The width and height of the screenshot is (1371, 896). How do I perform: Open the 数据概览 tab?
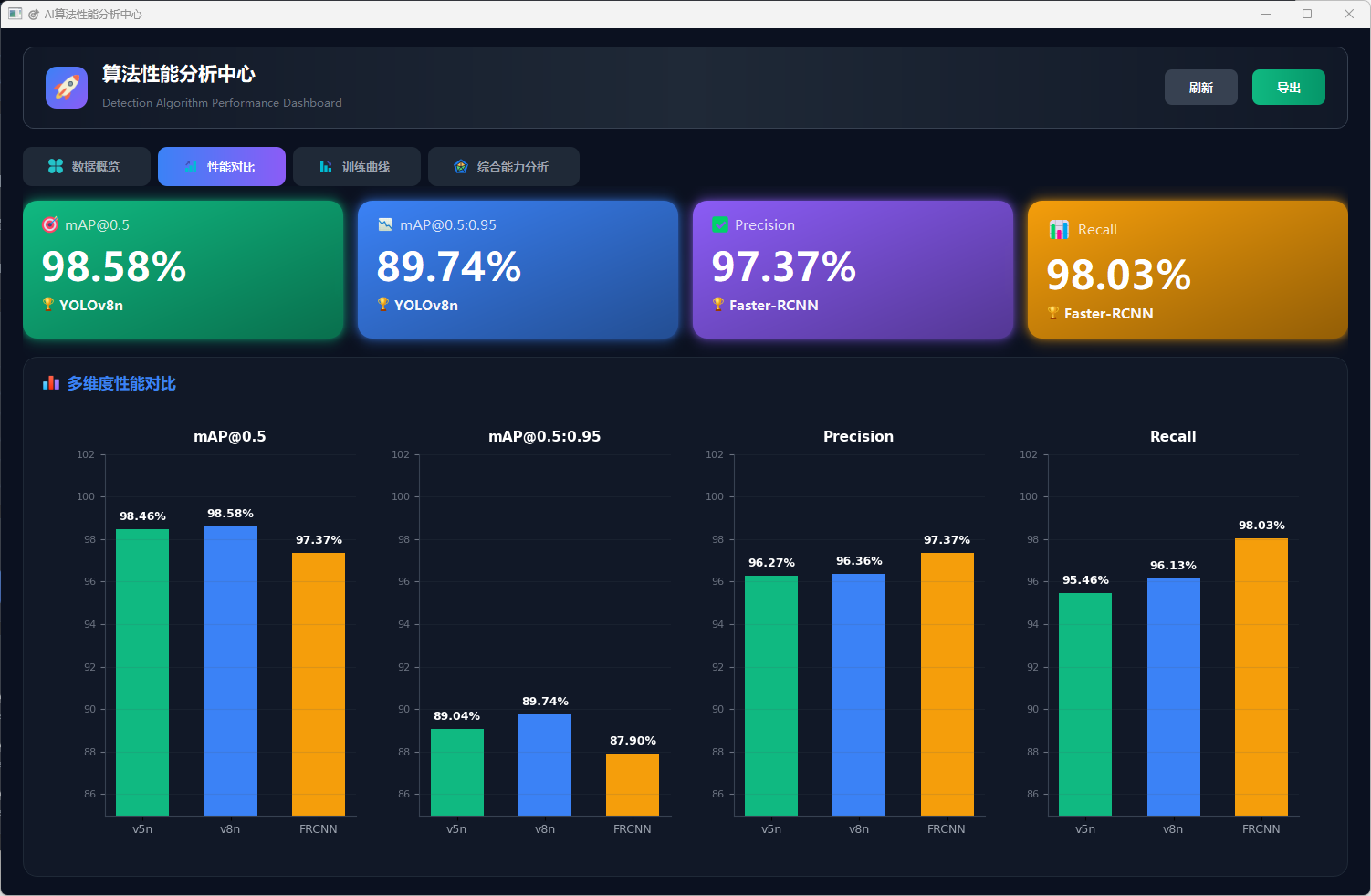[87, 167]
